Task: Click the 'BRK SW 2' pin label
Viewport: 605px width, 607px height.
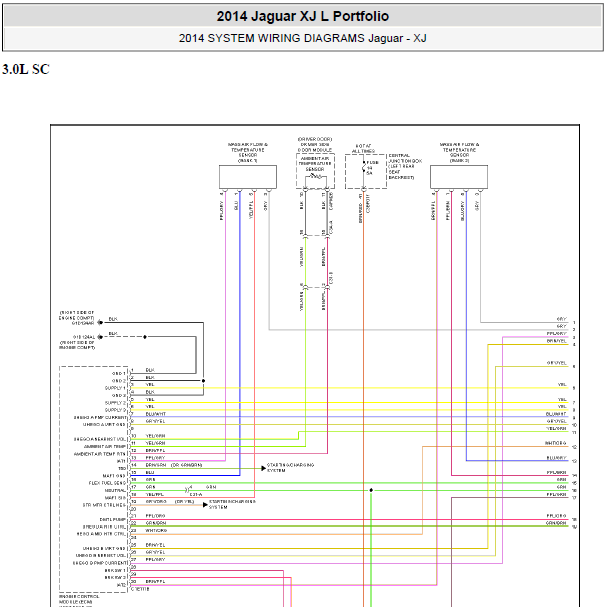Action: pyautogui.click(x=115, y=578)
